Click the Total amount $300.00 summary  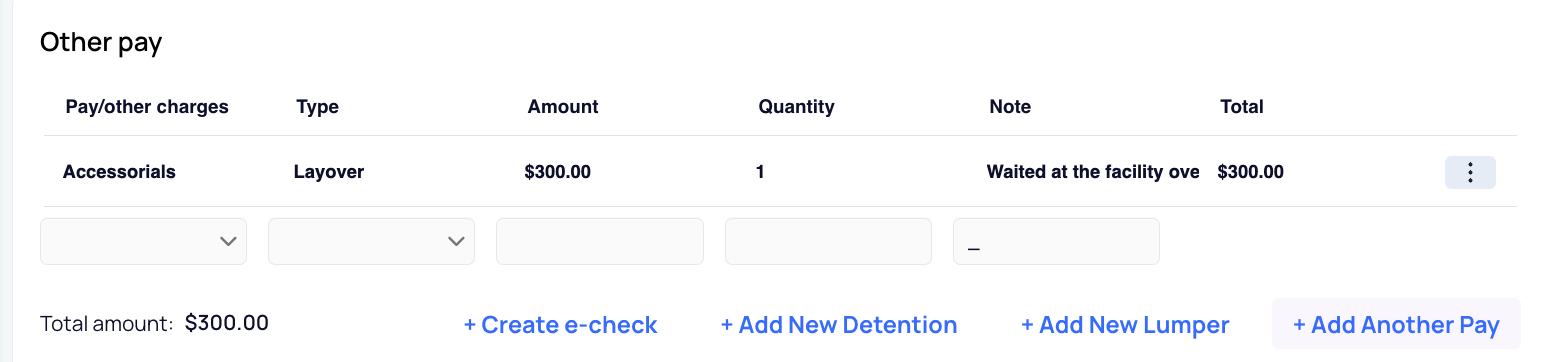[x=154, y=323]
